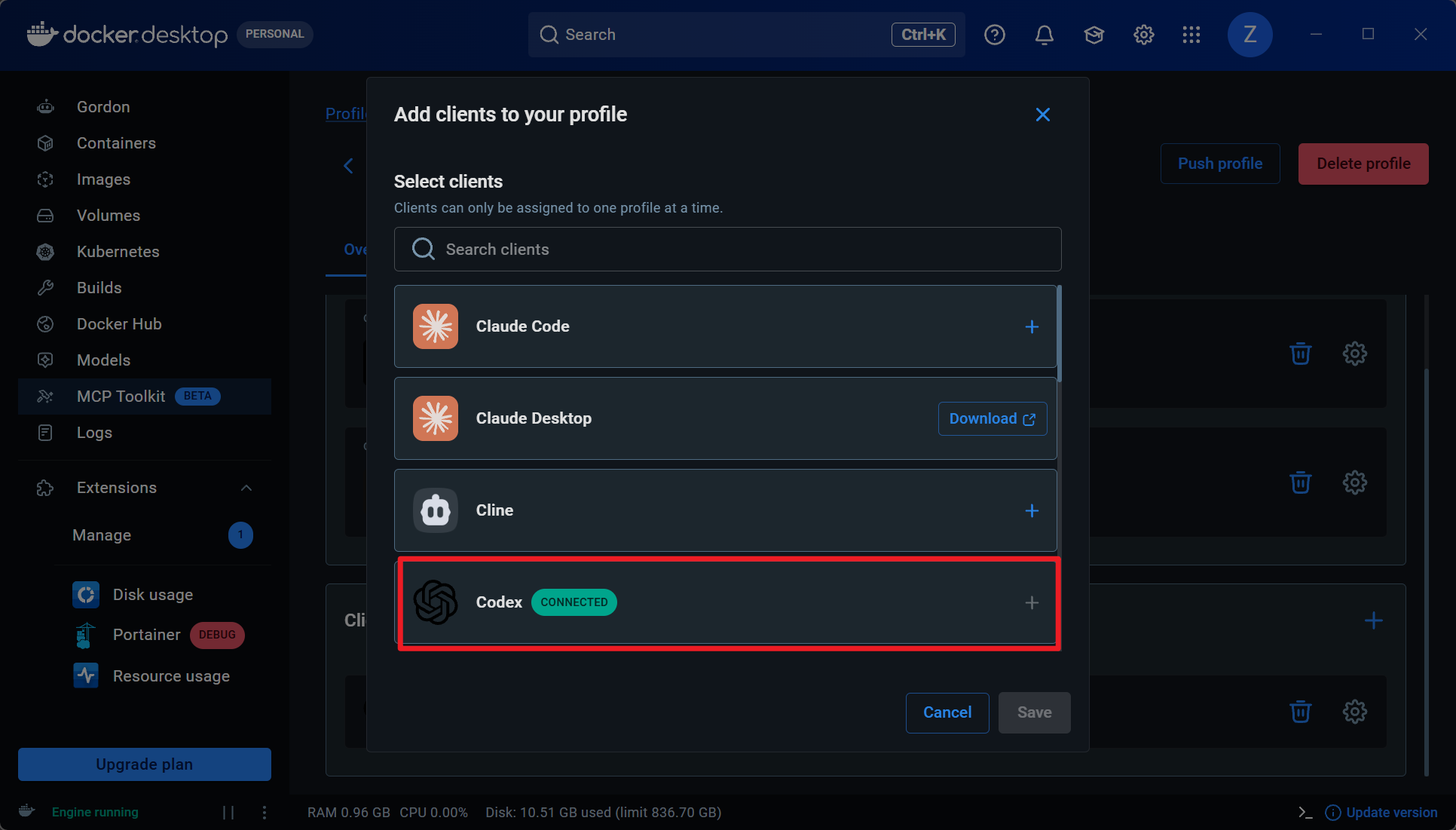The height and width of the screenshot is (830, 1456).
Task: Open the Resource usage extension icon
Action: pyautogui.click(x=86, y=675)
